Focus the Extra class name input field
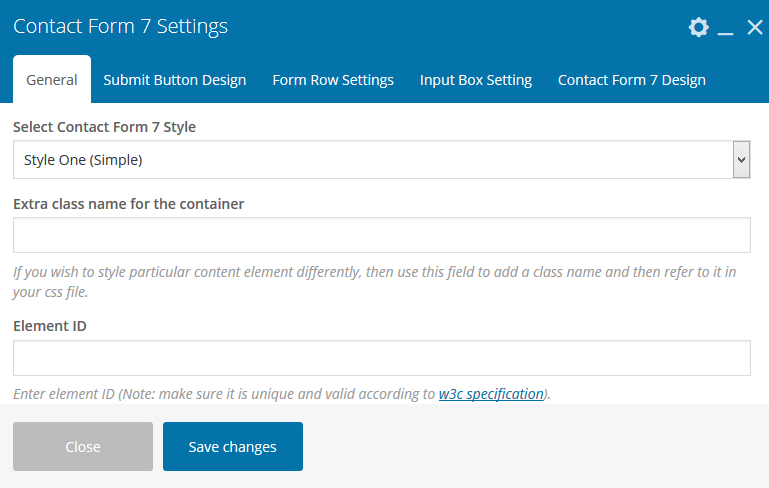The image size is (769, 488). 381,235
